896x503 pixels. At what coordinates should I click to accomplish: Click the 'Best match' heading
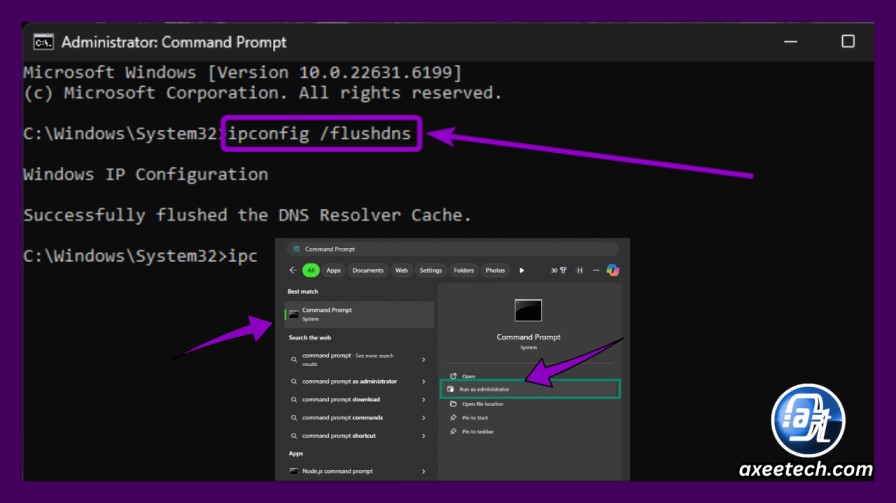(x=303, y=292)
